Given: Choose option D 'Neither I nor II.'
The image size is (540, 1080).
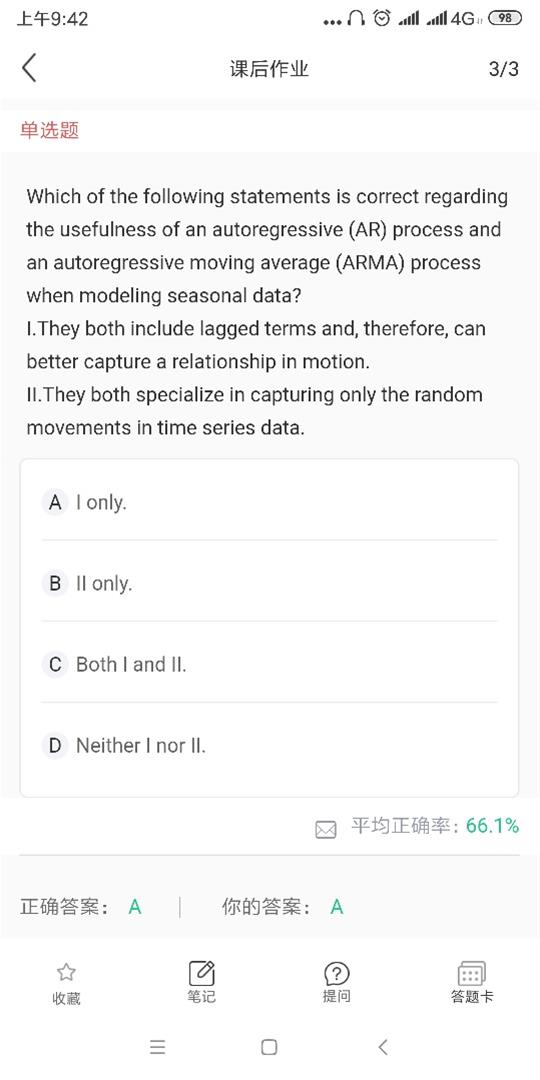Looking at the screenshot, I should [x=269, y=745].
